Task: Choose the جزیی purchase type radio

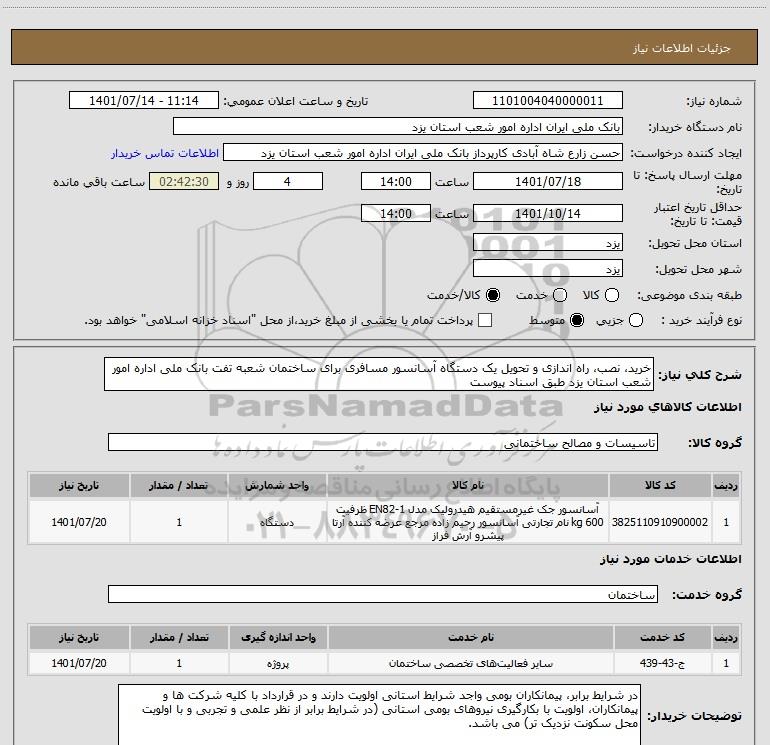Action: pos(636,321)
